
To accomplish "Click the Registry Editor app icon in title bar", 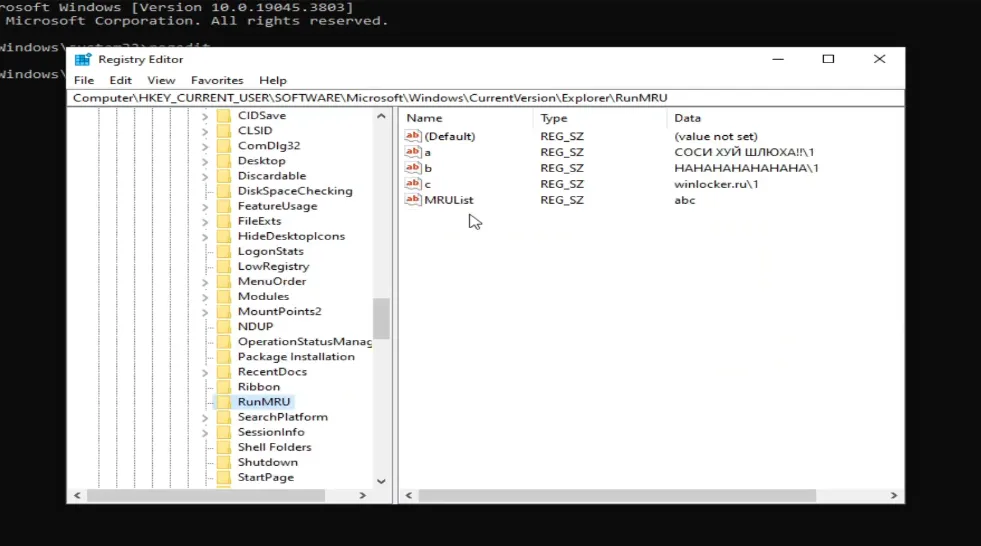I will [83, 59].
